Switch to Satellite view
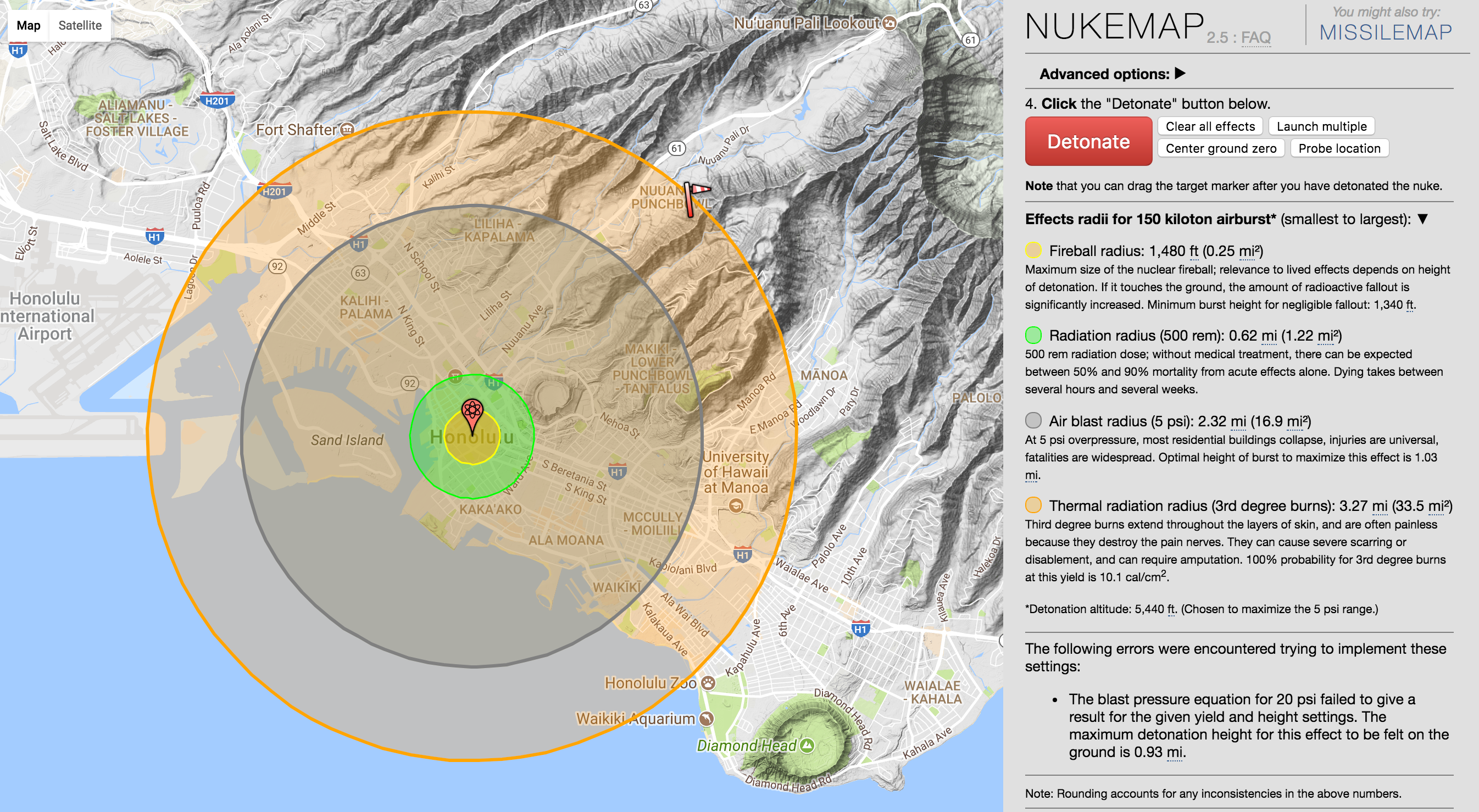The height and width of the screenshot is (812, 1479). pos(80,25)
